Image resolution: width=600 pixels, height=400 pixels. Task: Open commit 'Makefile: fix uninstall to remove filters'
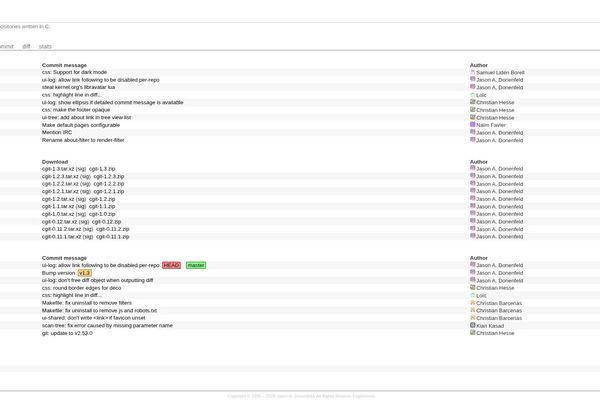[87, 303]
